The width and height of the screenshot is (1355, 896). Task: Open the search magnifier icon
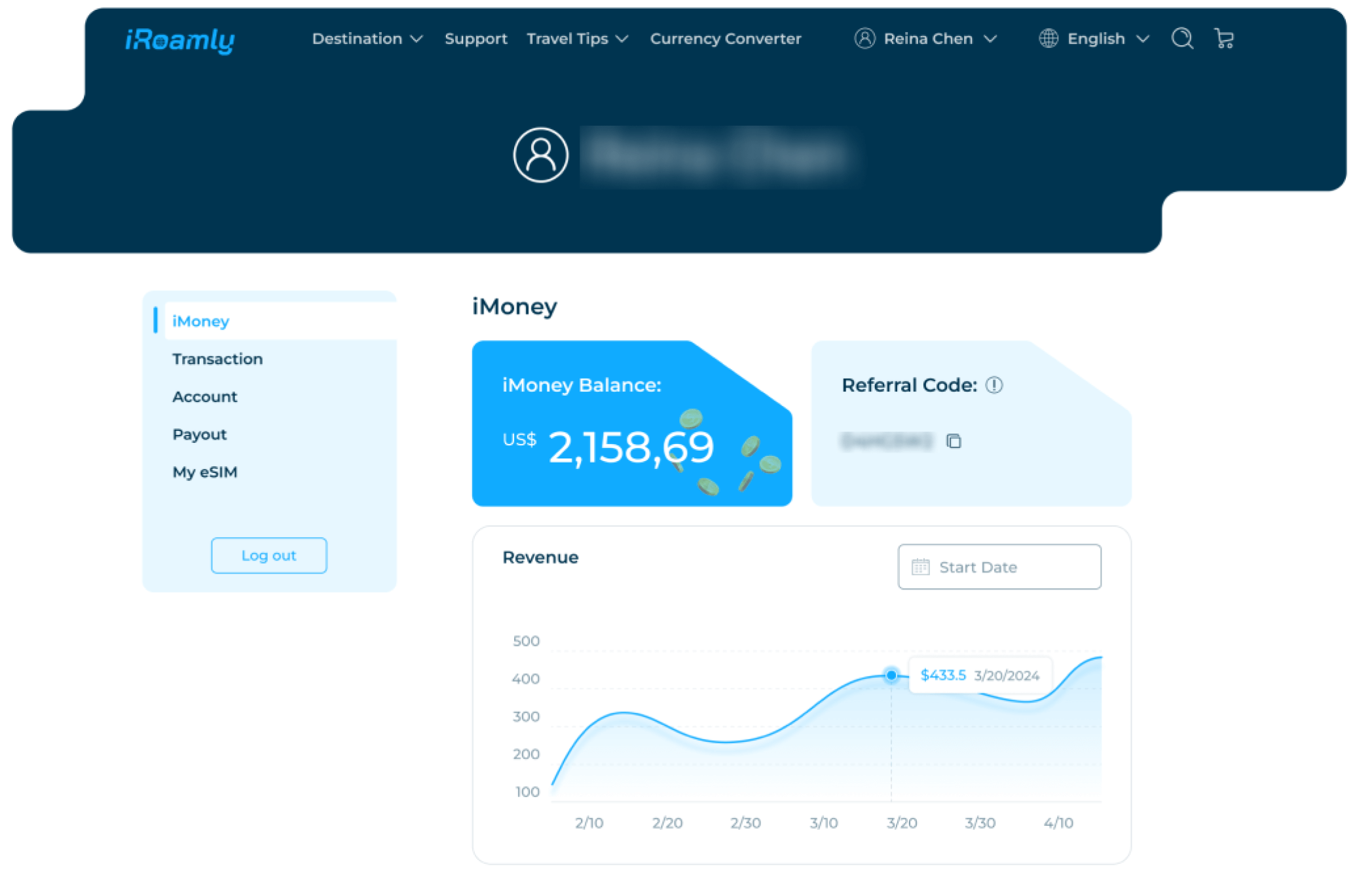click(1181, 39)
